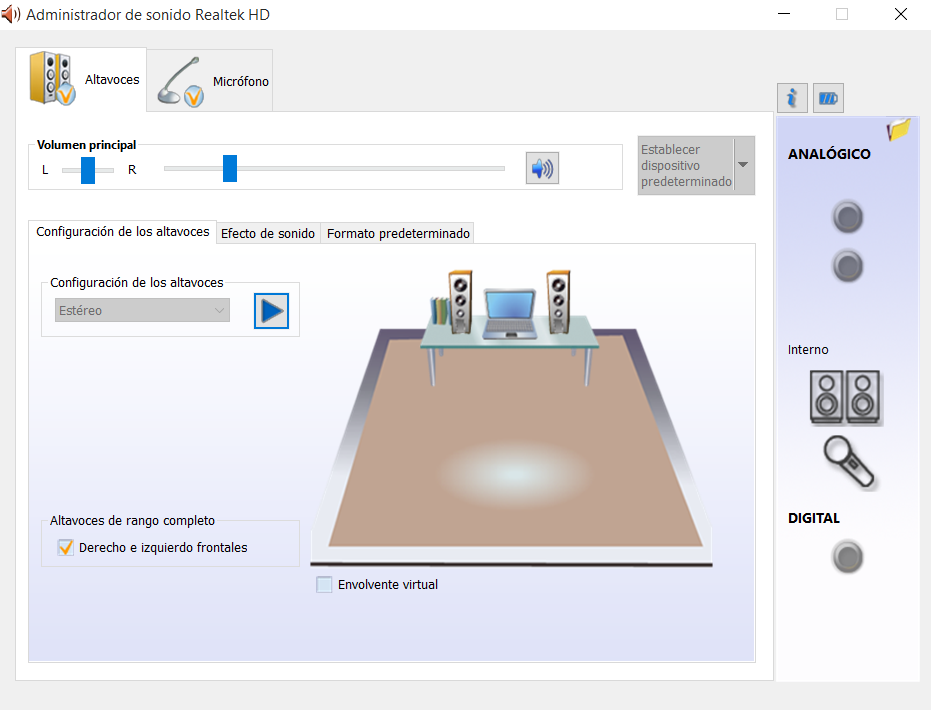Enable Envolvente virtual checkbox

pos(324,584)
